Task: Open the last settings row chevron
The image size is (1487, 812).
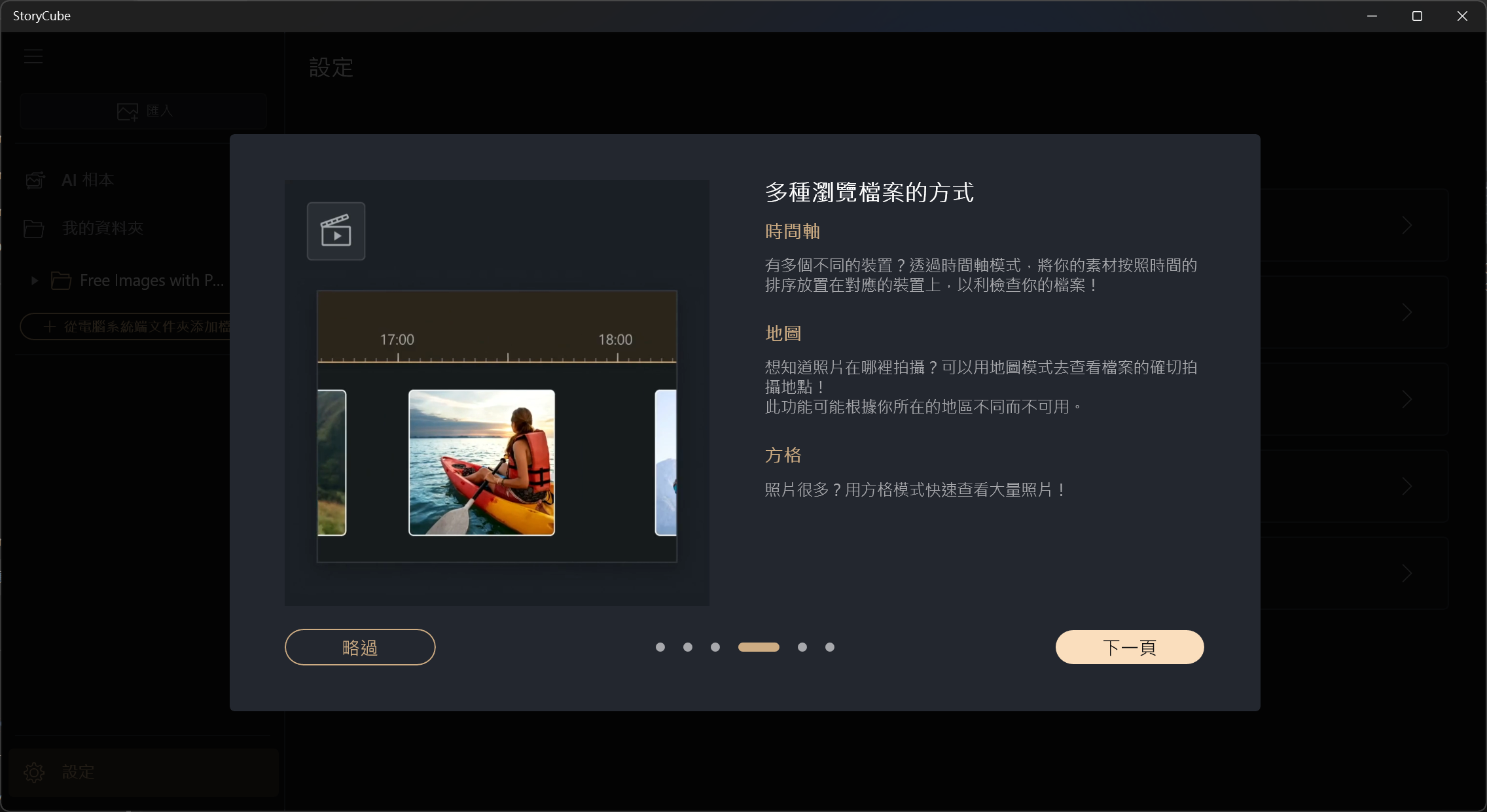Action: tap(1406, 574)
